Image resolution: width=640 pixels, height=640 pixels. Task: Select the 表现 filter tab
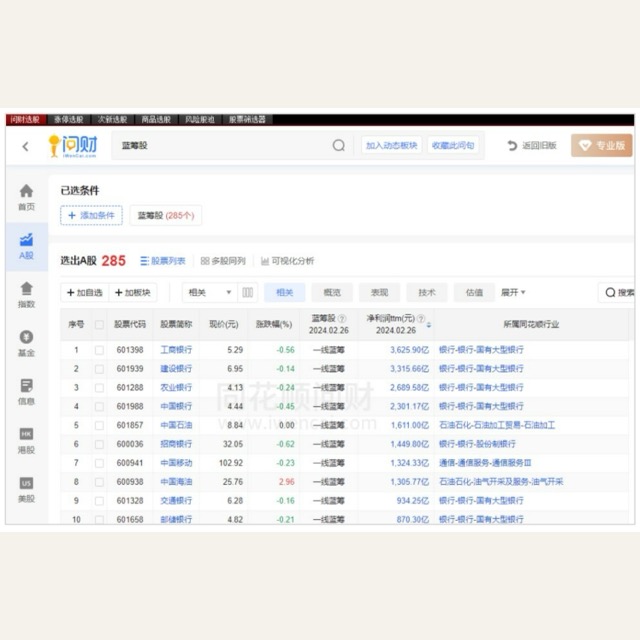[x=379, y=292]
